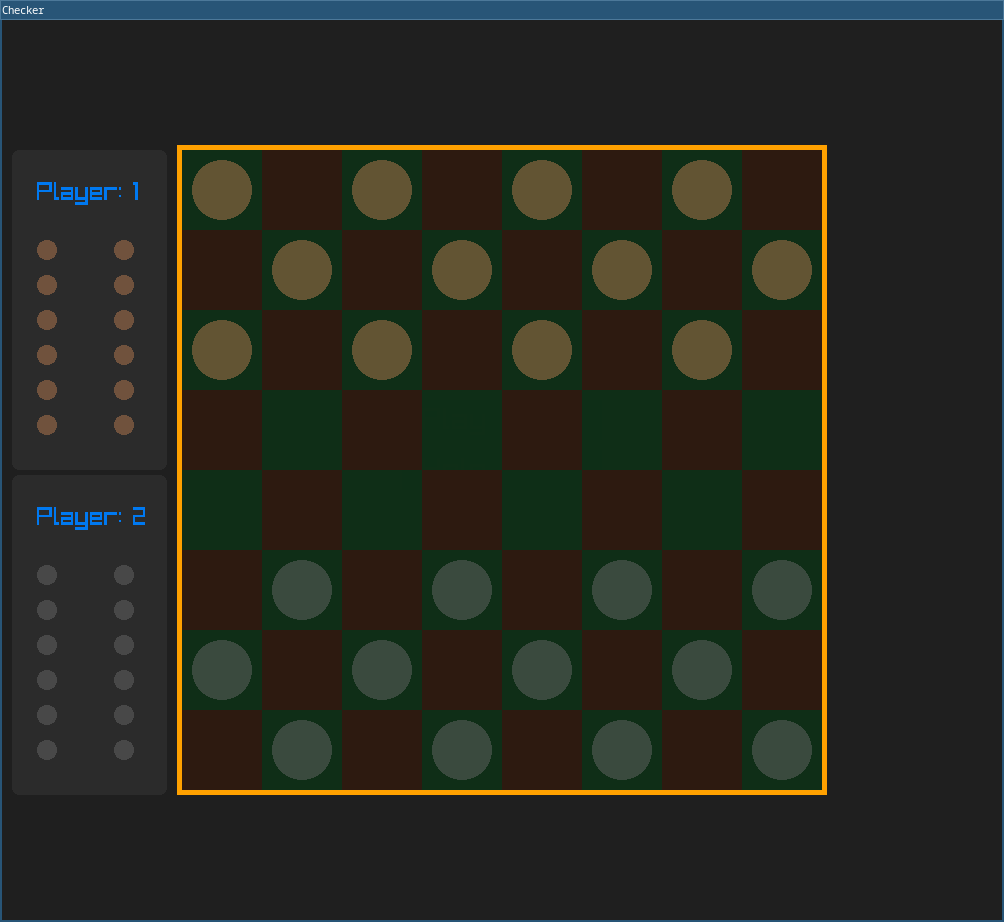Click the leftmost empty green square in the fourth row

coord(302,430)
